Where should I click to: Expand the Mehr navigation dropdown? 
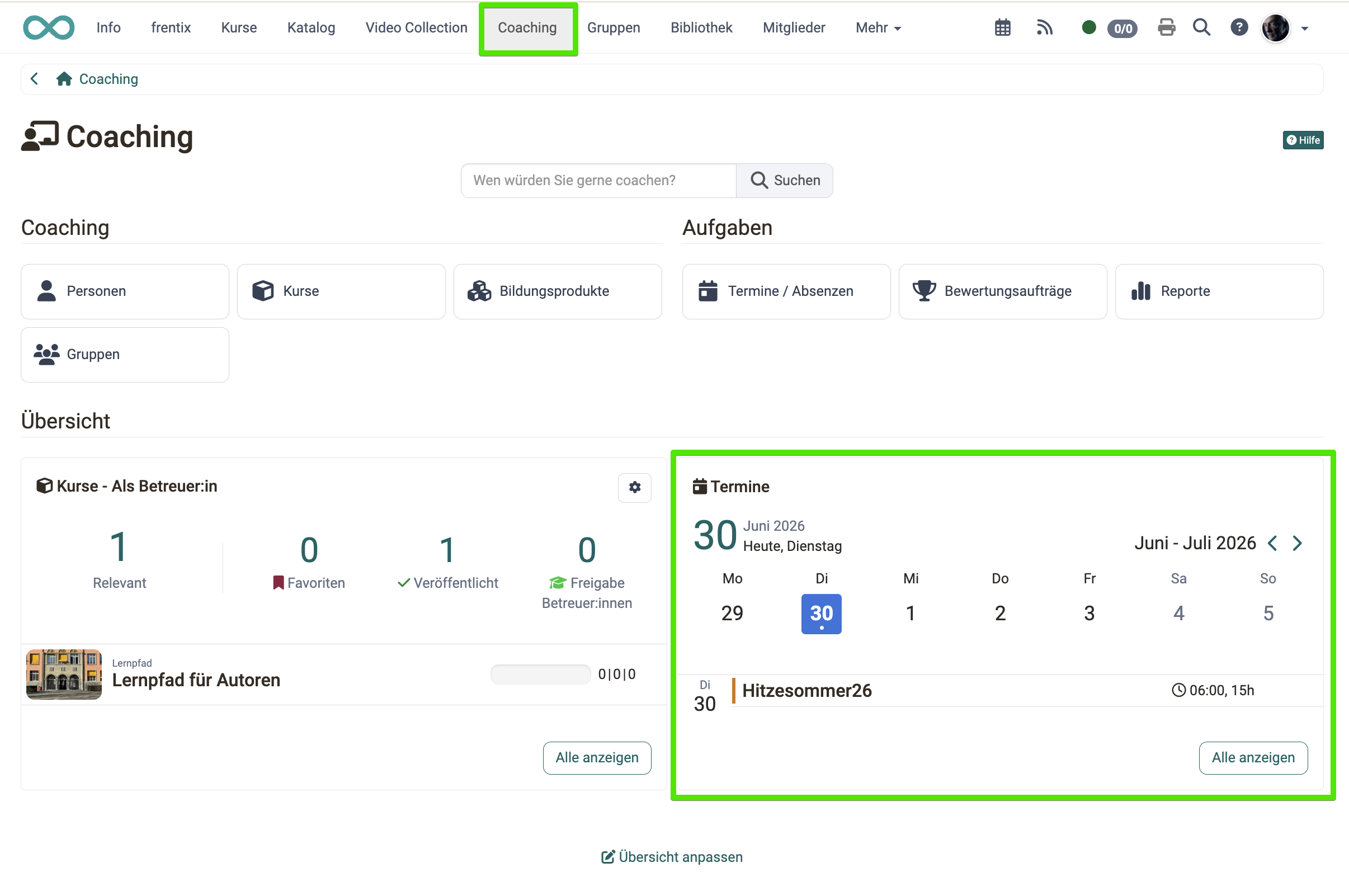tap(878, 27)
